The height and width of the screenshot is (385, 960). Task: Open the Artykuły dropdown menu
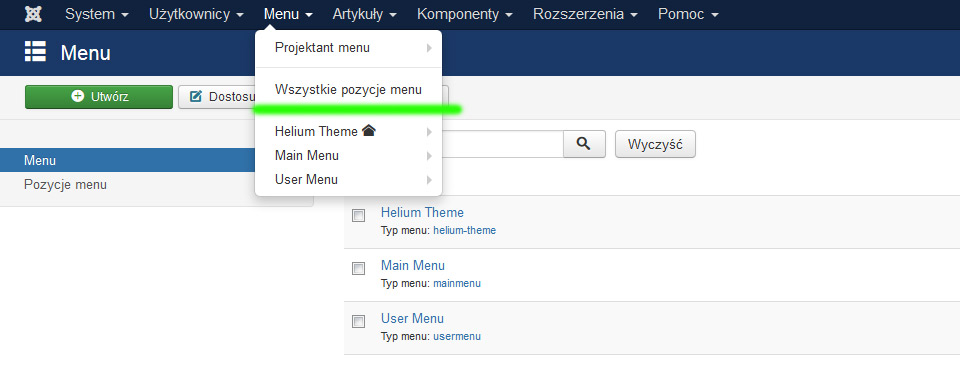click(364, 14)
